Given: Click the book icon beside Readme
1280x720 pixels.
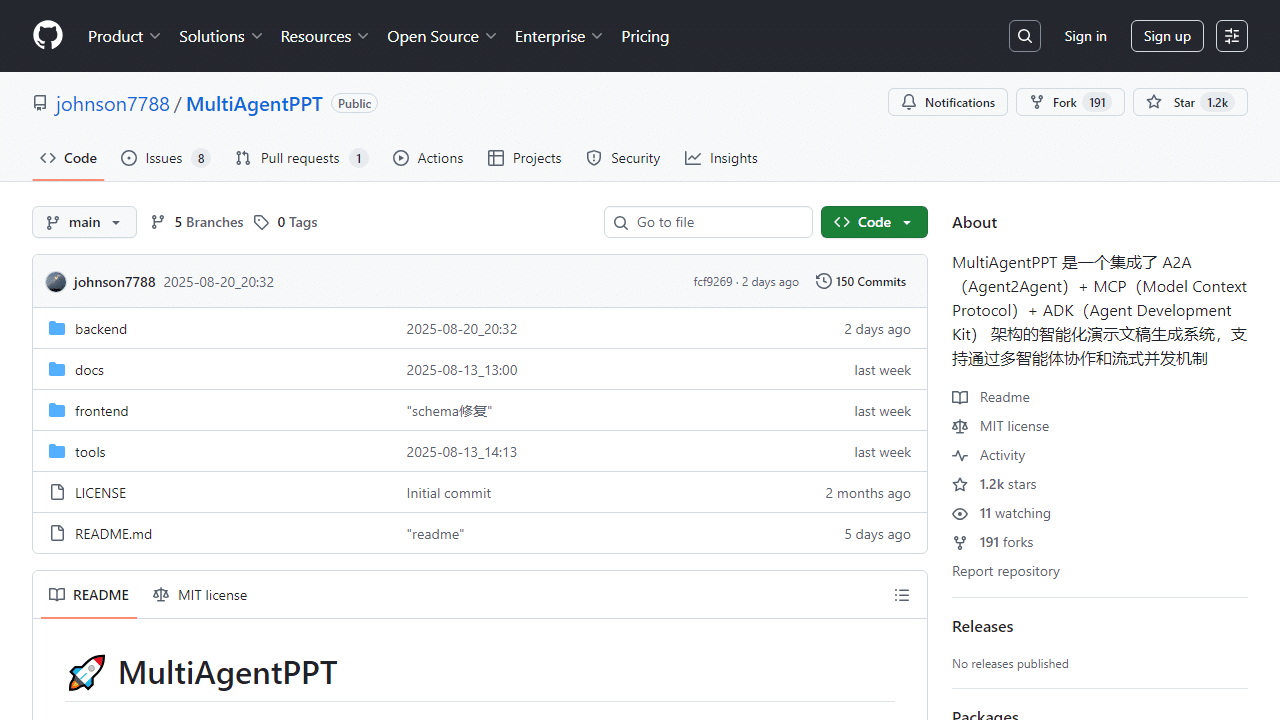Looking at the screenshot, I should point(960,397).
